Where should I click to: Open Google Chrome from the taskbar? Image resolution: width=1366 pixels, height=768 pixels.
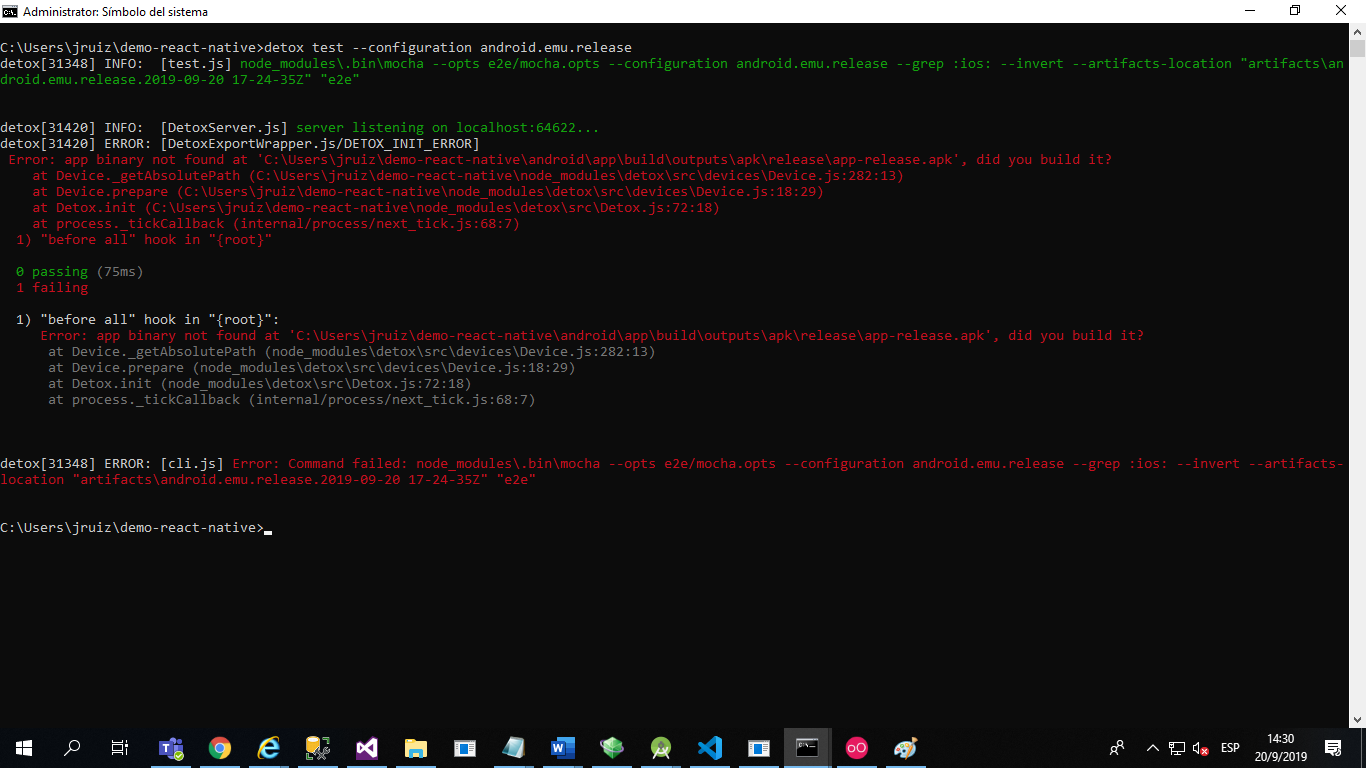[219, 746]
